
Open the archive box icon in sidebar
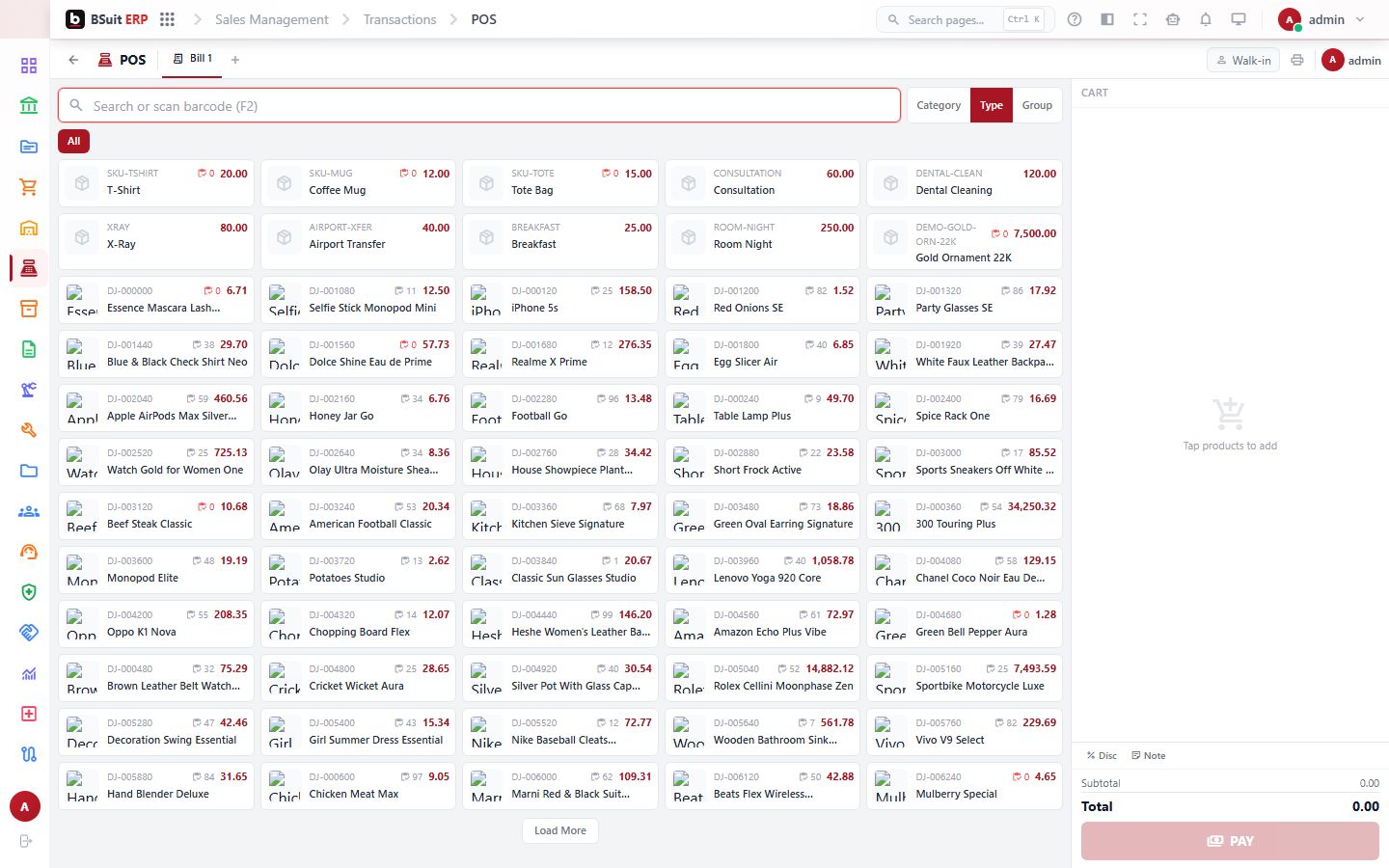[29, 309]
